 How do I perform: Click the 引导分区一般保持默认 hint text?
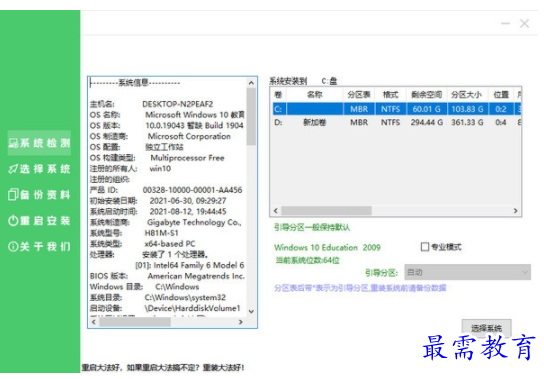[x=312, y=227]
